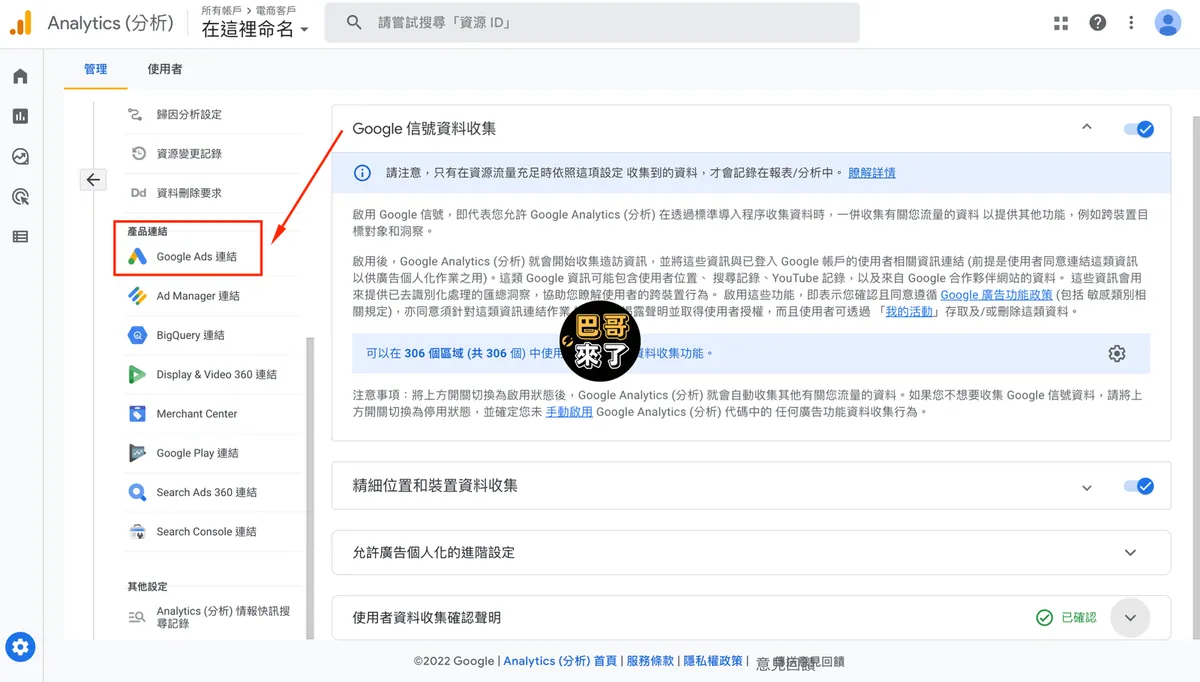Screen dimensions: 1200x682
Task: Click the search magnifier icon
Action: click(x=354, y=22)
